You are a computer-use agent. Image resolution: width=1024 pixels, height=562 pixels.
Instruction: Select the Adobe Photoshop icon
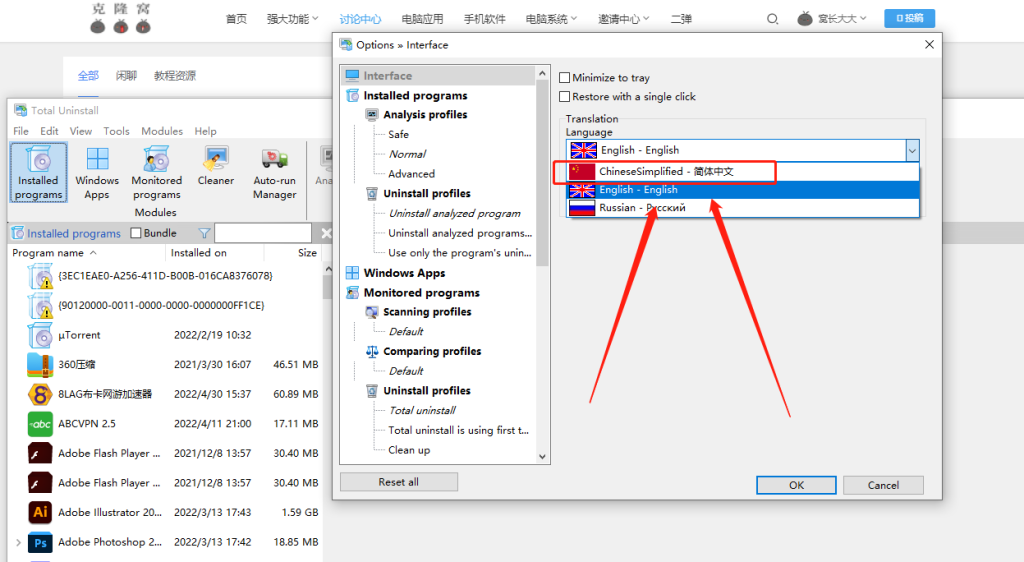tap(40, 542)
